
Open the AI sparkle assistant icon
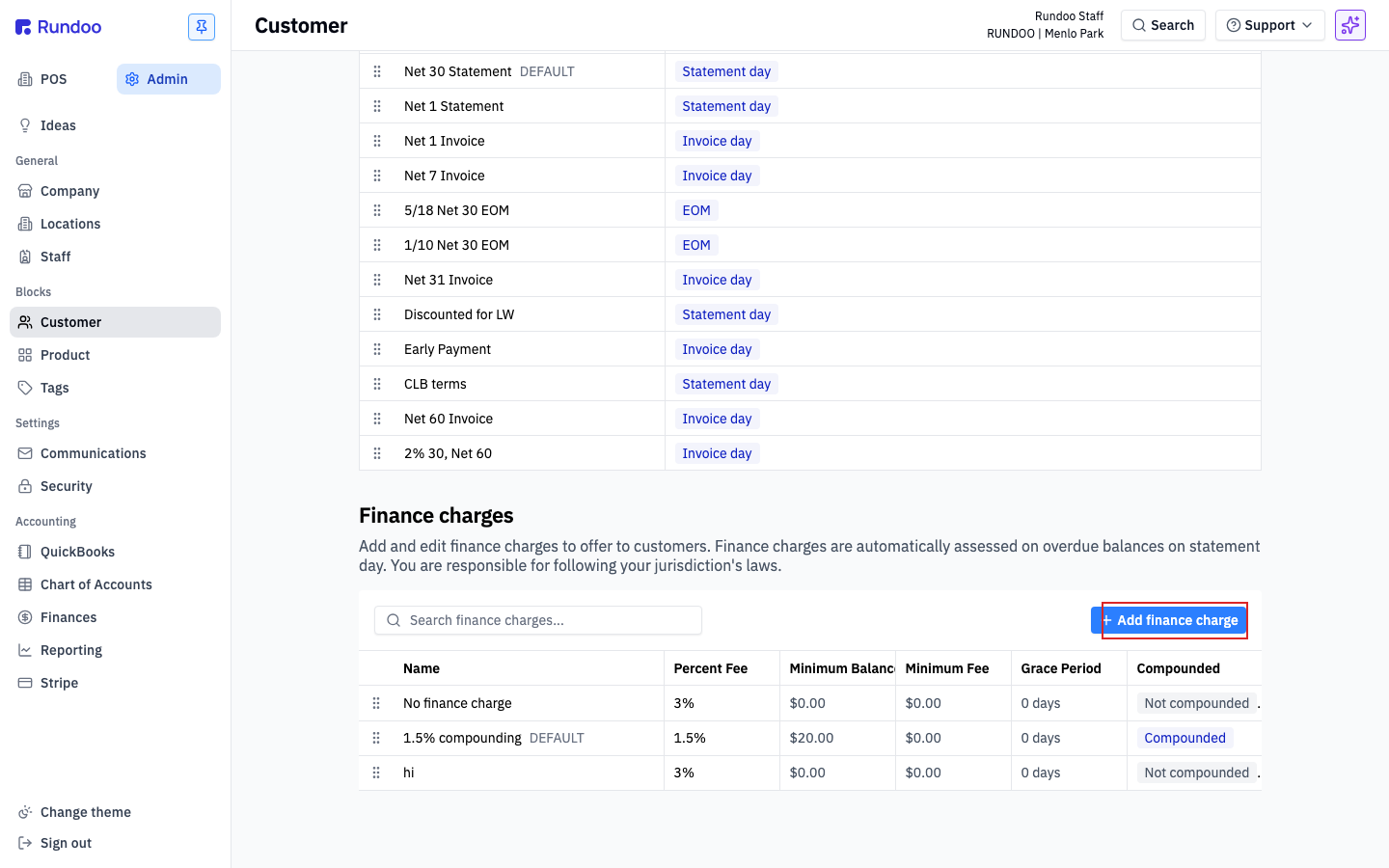pyautogui.click(x=1350, y=25)
